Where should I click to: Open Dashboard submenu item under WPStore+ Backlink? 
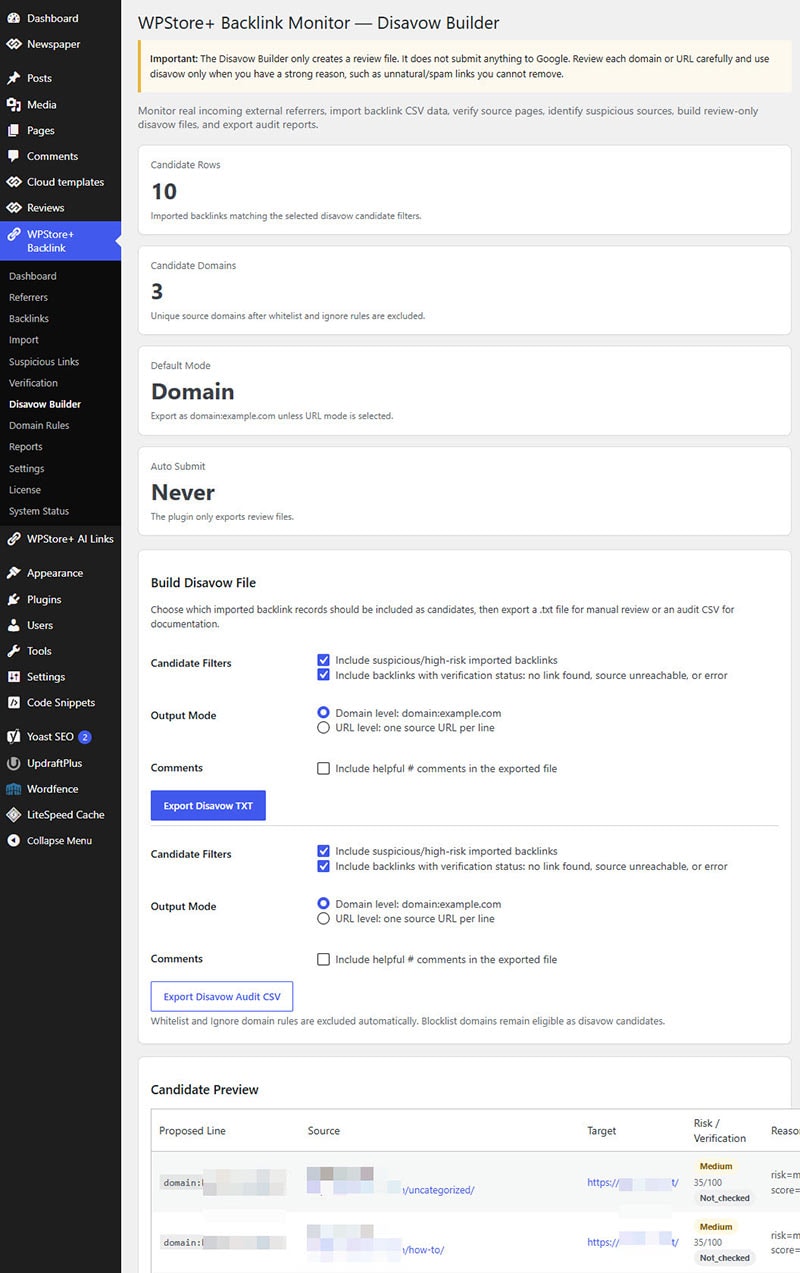click(x=33, y=276)
